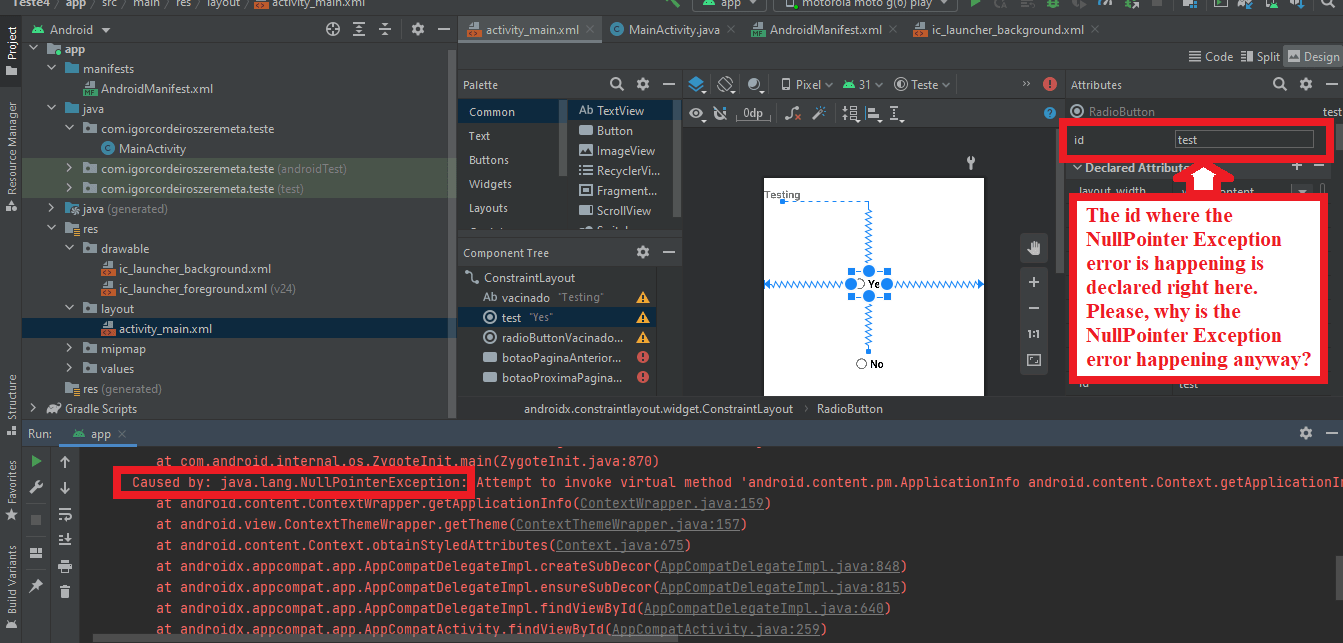Toggle scroll to end in the console

tap(65, 540)
